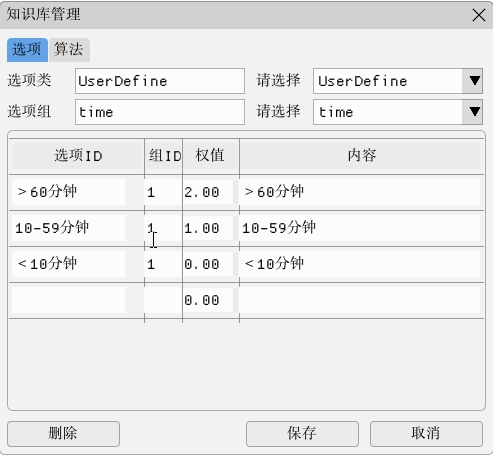Screen dimensions: 493x455
Task: Close the 知识库管理 dialog
Action: point(479,15)
